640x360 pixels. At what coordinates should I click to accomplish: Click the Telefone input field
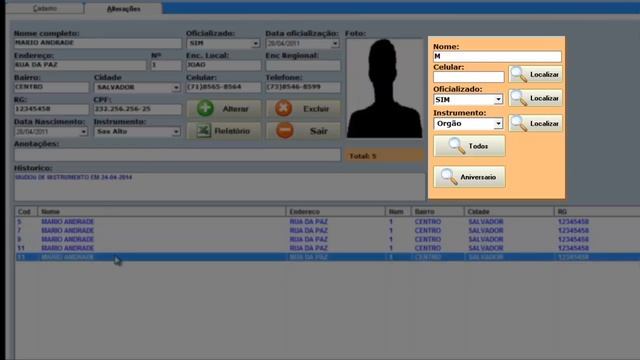[303, 87]
